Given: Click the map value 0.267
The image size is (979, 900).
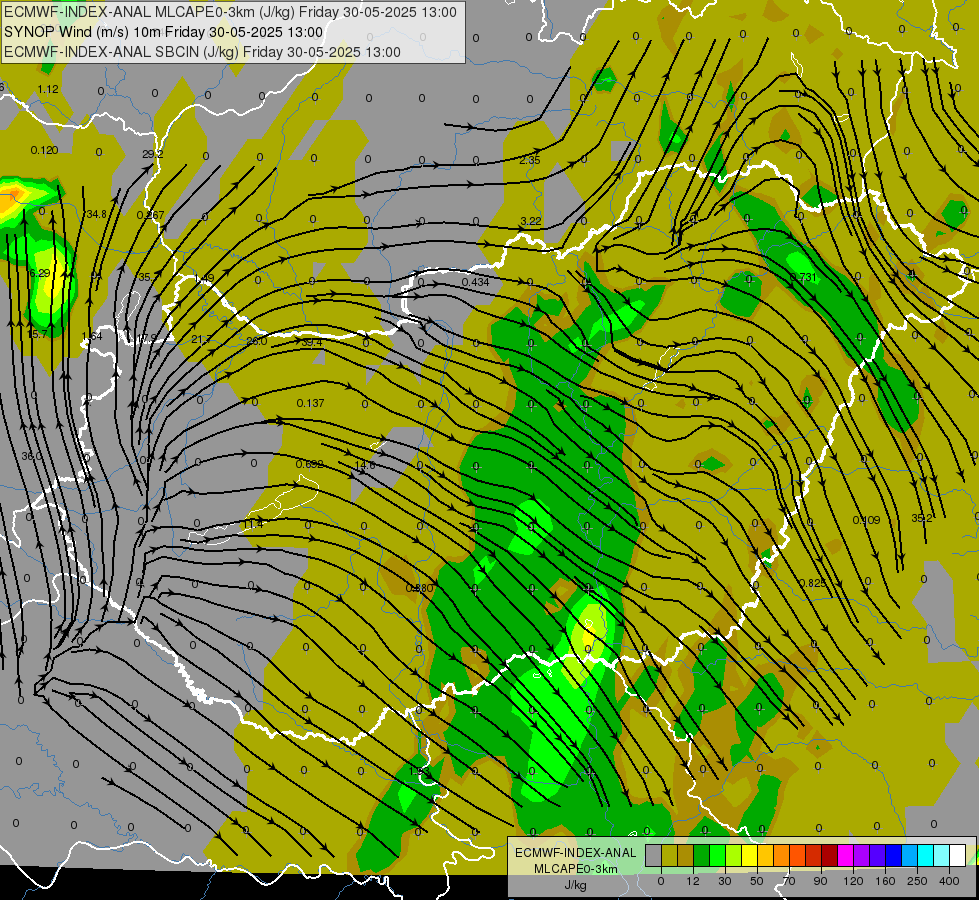Looking at the screenshot, I should click(150, 215).
